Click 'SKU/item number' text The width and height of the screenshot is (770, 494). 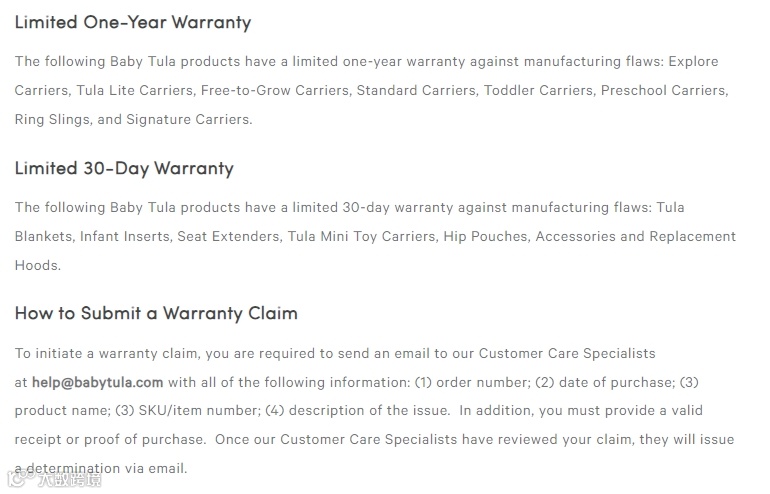pos(199,411)
